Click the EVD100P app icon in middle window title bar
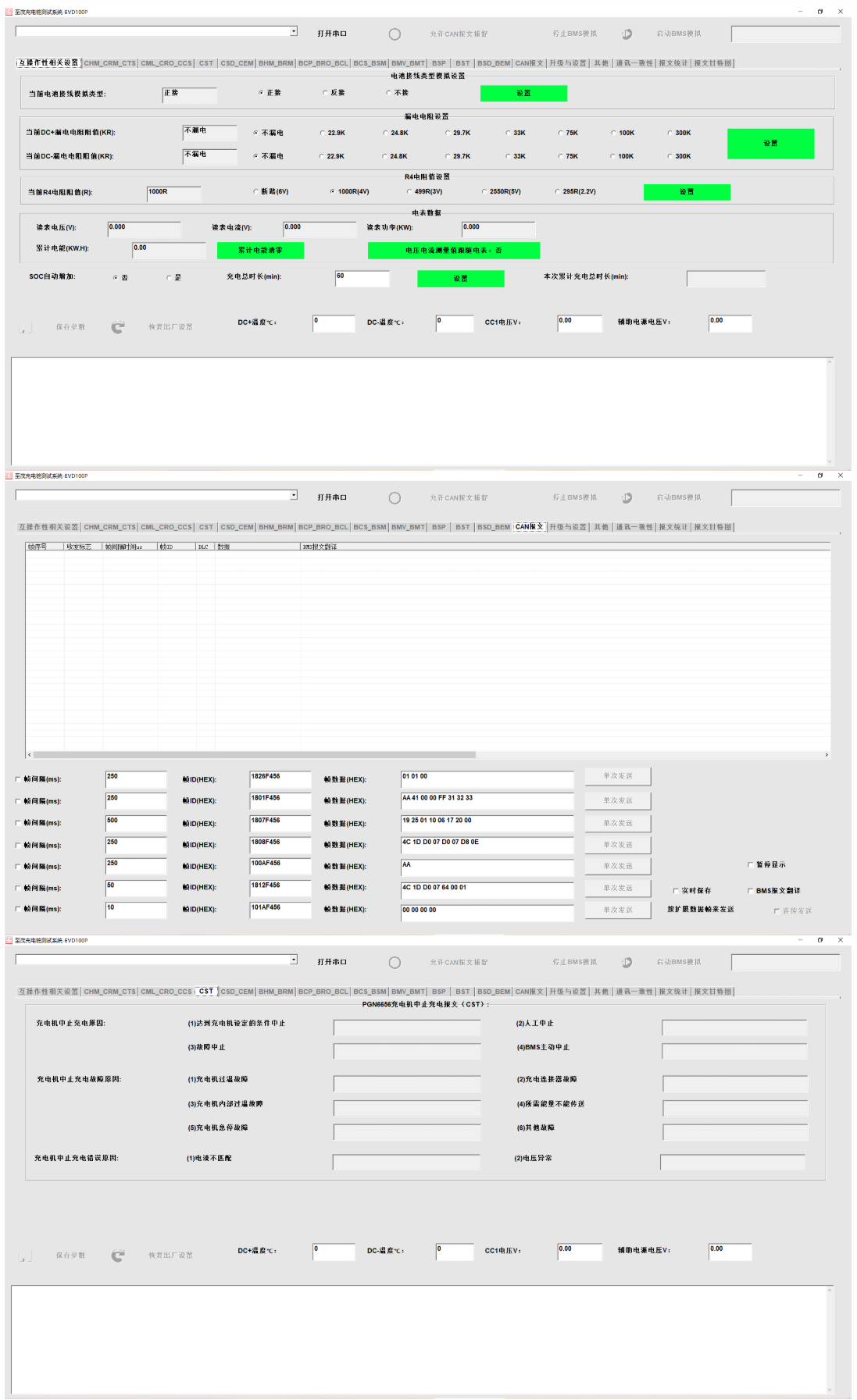857x1400 pixels. [9, 476]
